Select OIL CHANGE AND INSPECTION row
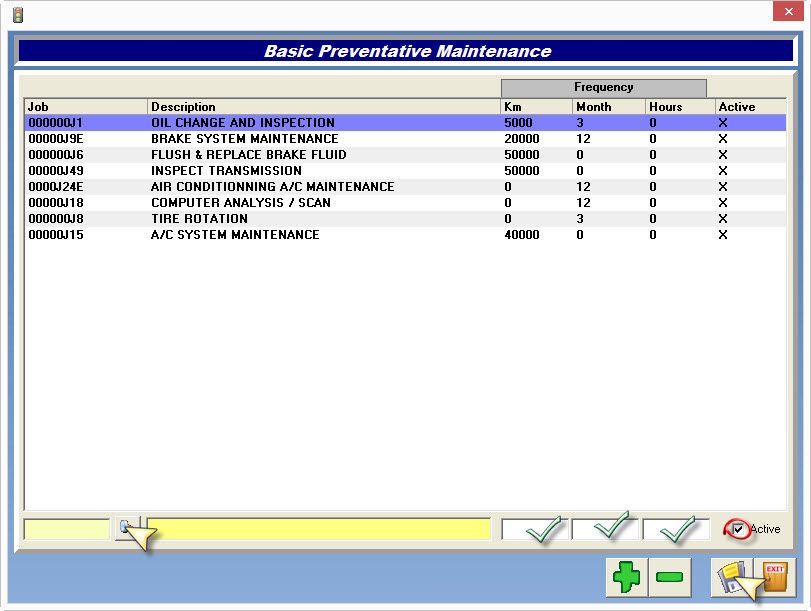Screen dimensions: 811x611 coord(405,123)
